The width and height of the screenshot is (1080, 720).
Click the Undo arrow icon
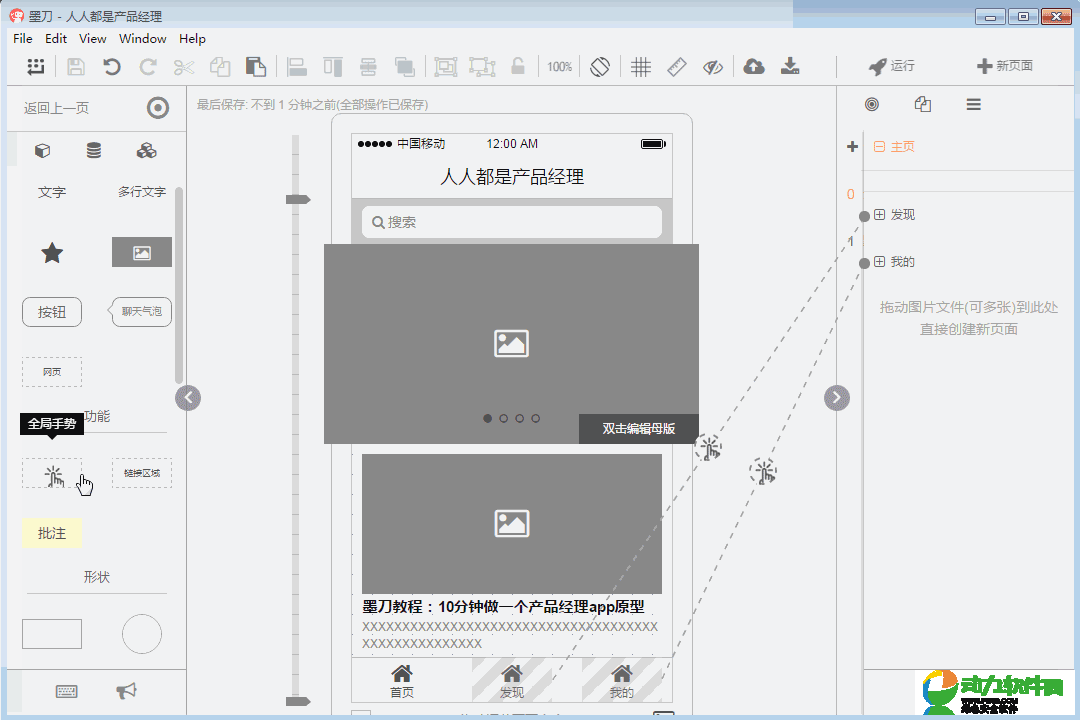coord(112,66)
